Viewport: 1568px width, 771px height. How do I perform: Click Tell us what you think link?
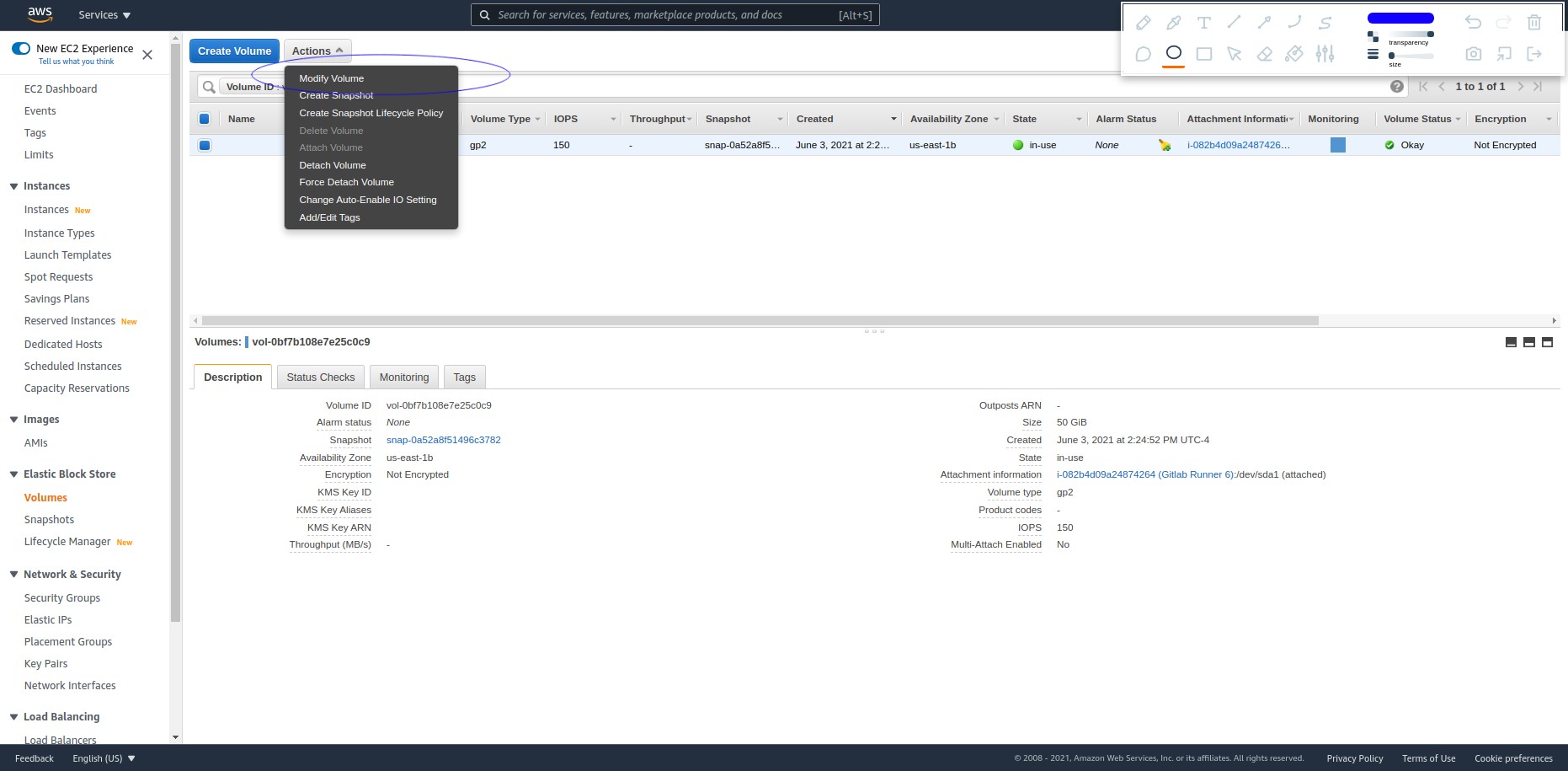click(x=76, y=62)
